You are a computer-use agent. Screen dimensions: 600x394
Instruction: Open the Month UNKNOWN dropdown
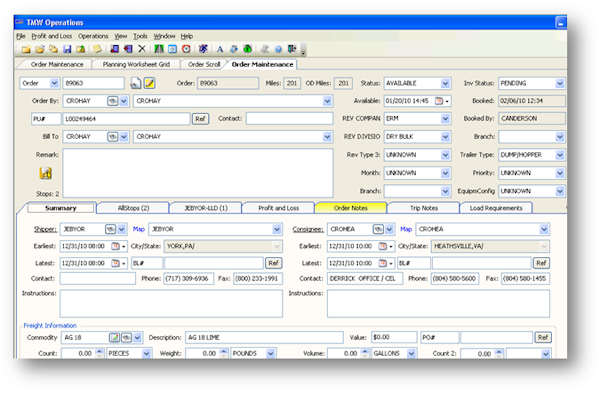pyautogui.click(x=445, y=173)
